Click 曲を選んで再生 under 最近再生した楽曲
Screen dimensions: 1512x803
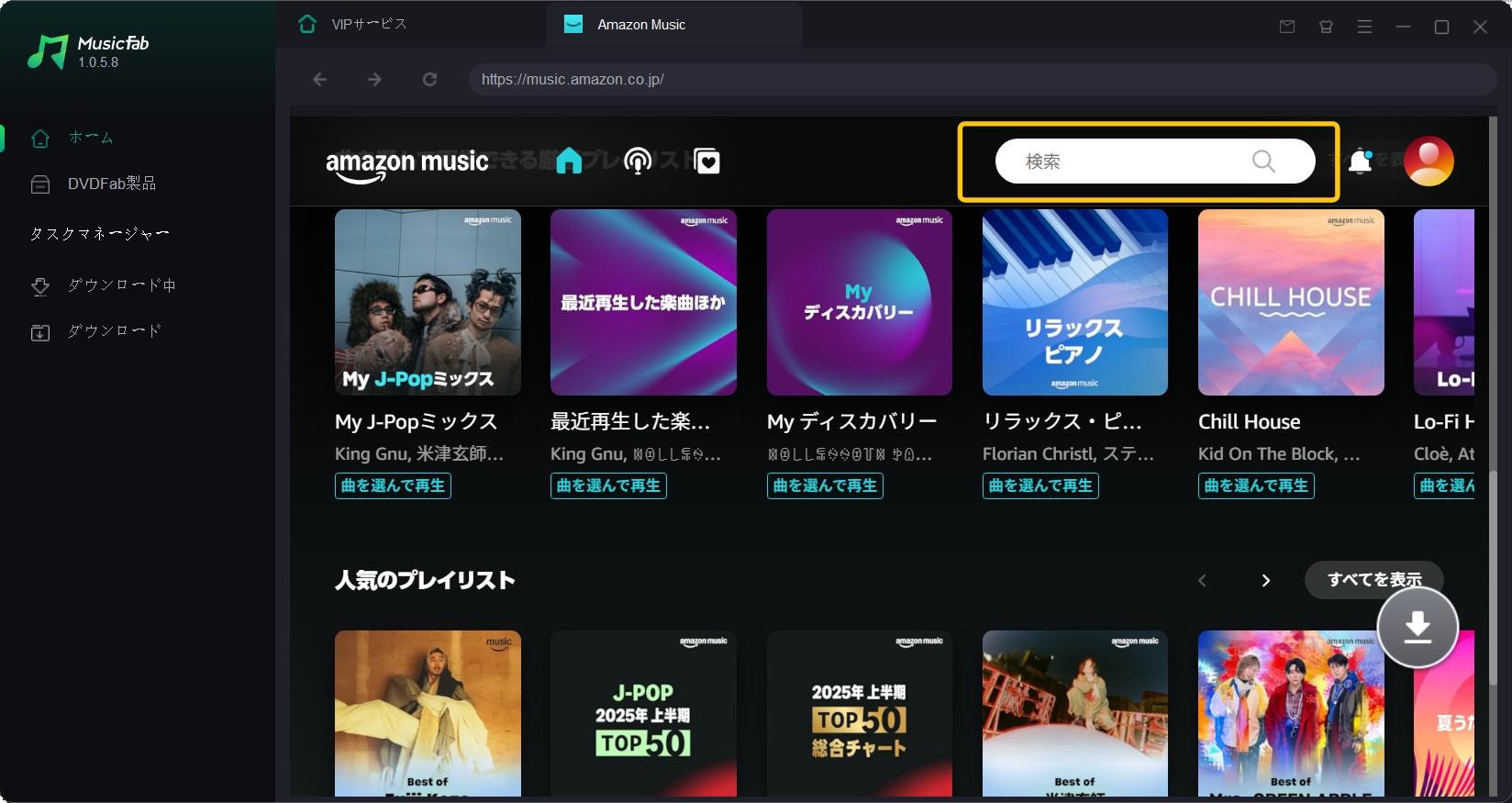click(608, 485)
